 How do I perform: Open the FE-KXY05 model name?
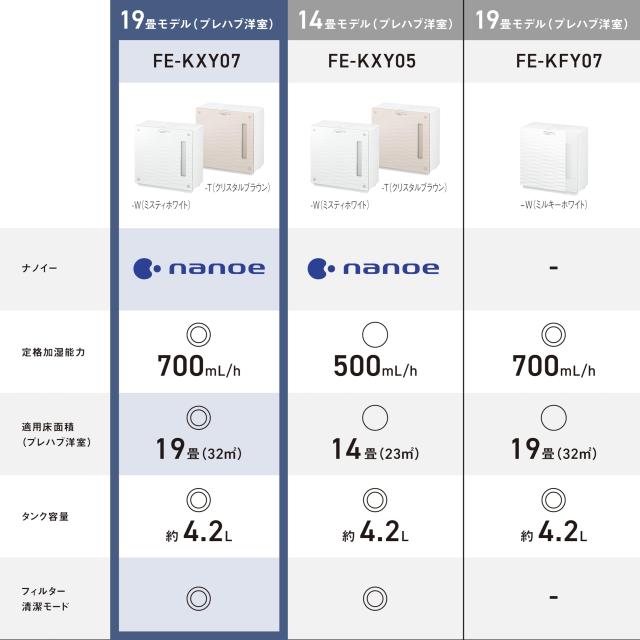tap(372, 61)
